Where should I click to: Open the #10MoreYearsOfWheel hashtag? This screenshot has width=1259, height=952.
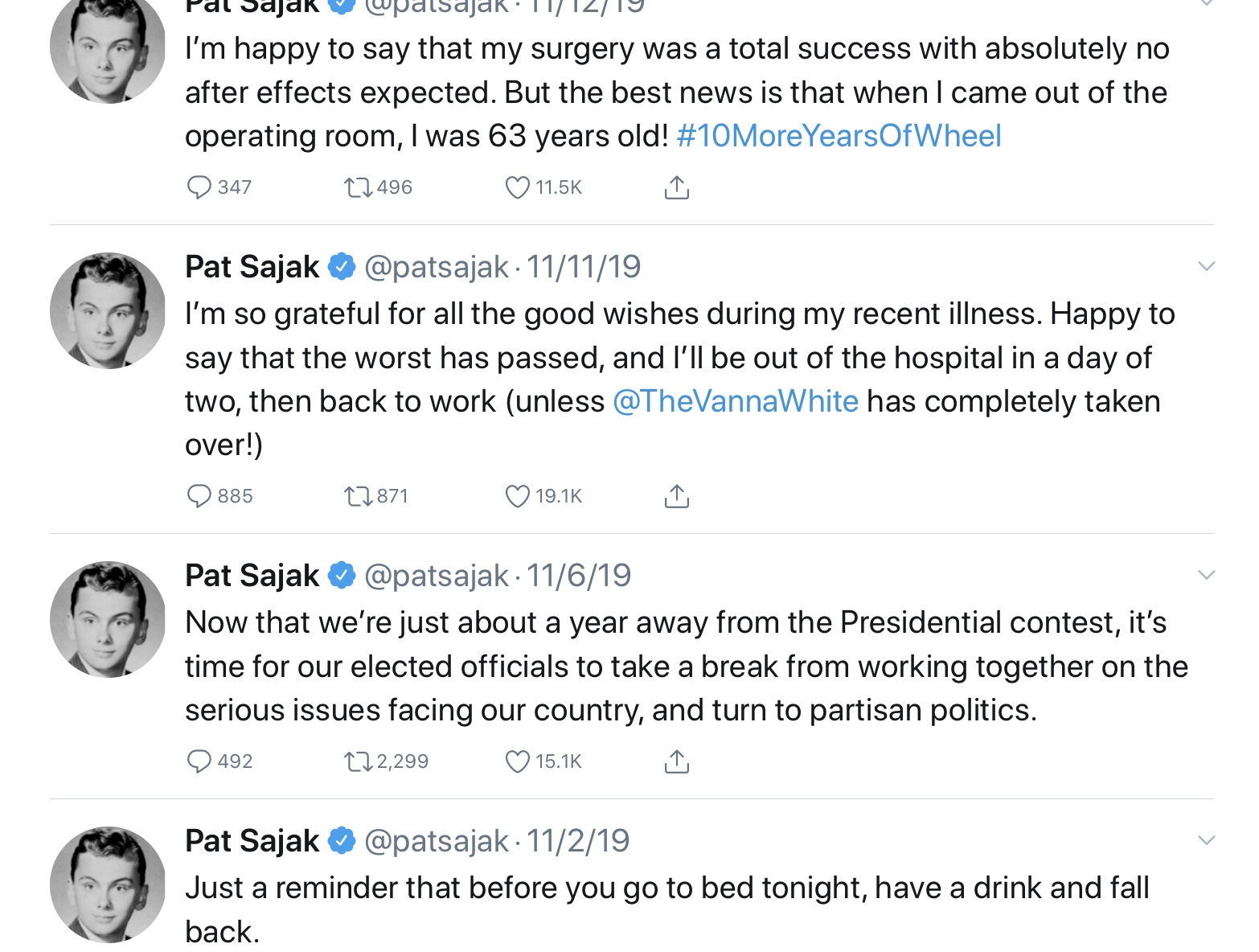tap(839, 136)
